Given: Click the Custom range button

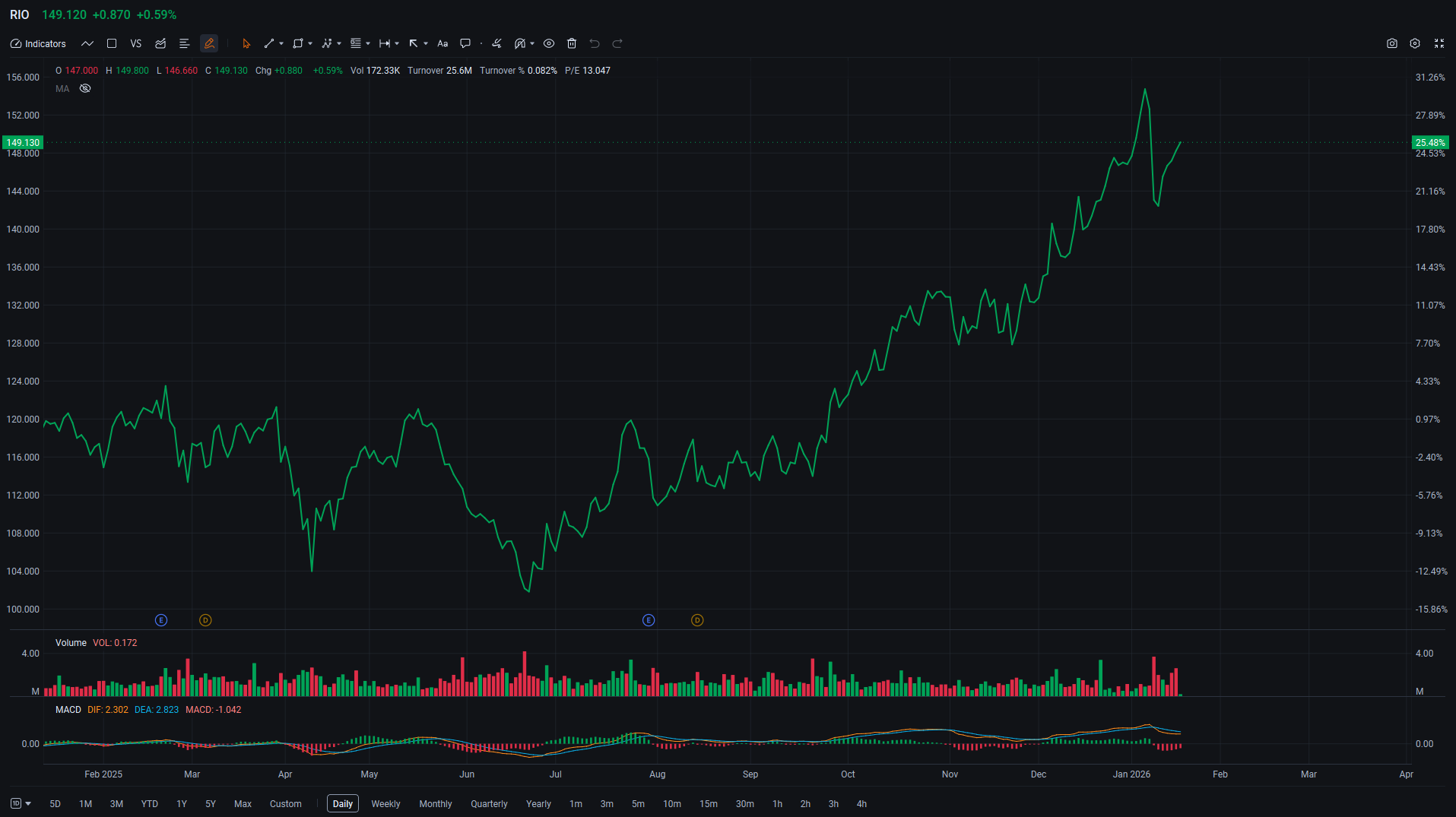Looking at the screenshot, I should point(285,803).
